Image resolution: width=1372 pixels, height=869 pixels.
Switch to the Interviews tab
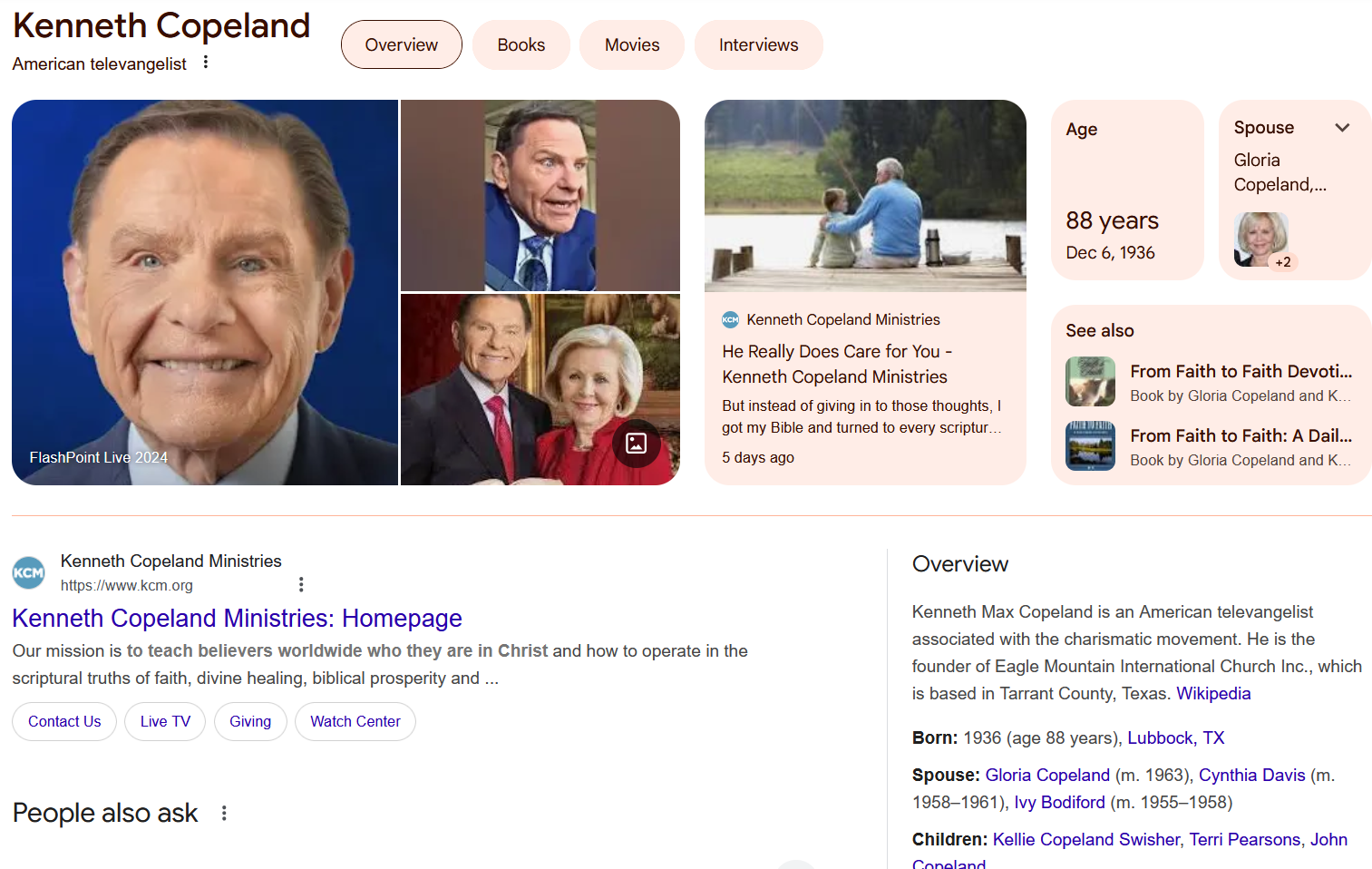click(x=759, y=44)
